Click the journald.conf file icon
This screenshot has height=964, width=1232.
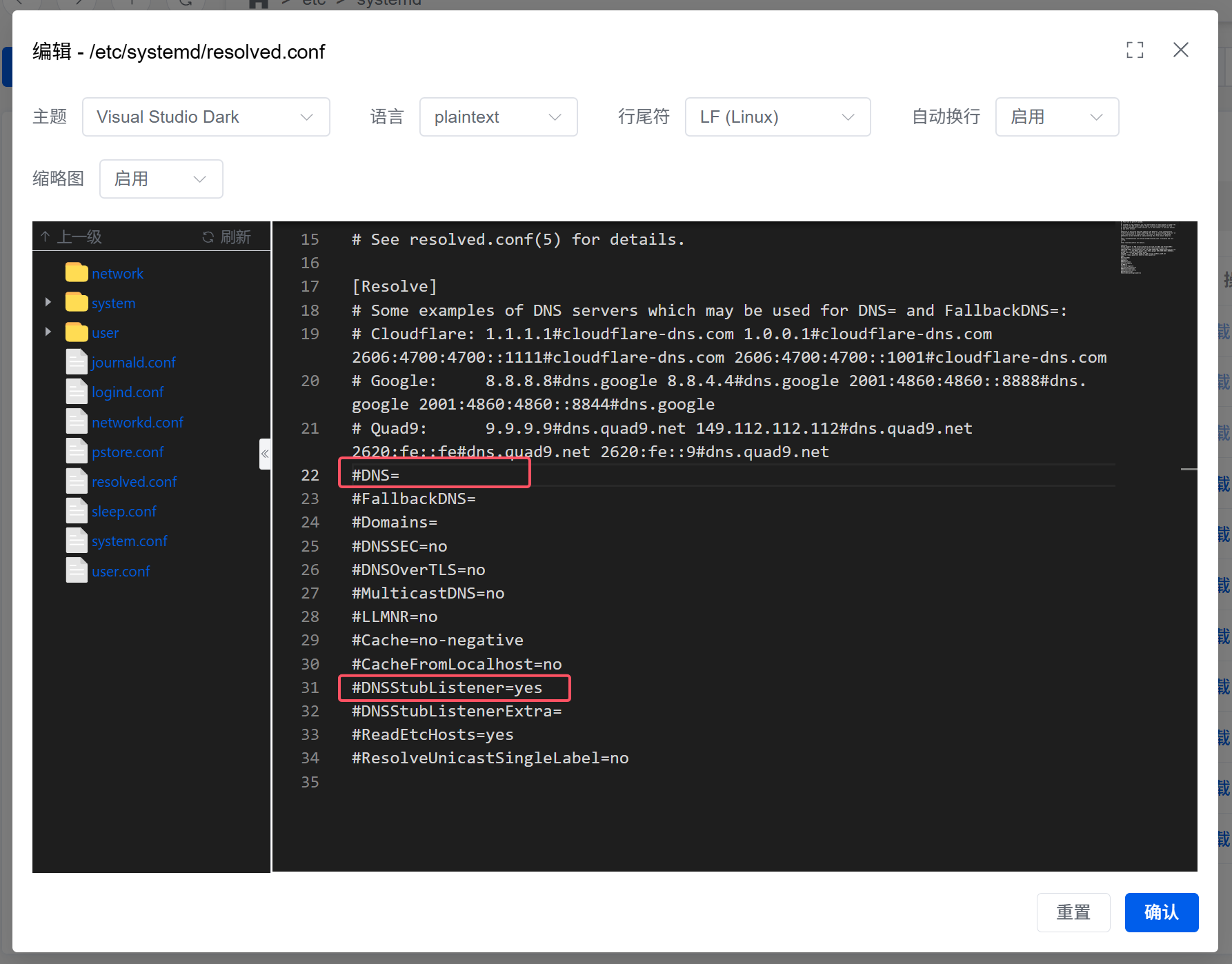77,362
